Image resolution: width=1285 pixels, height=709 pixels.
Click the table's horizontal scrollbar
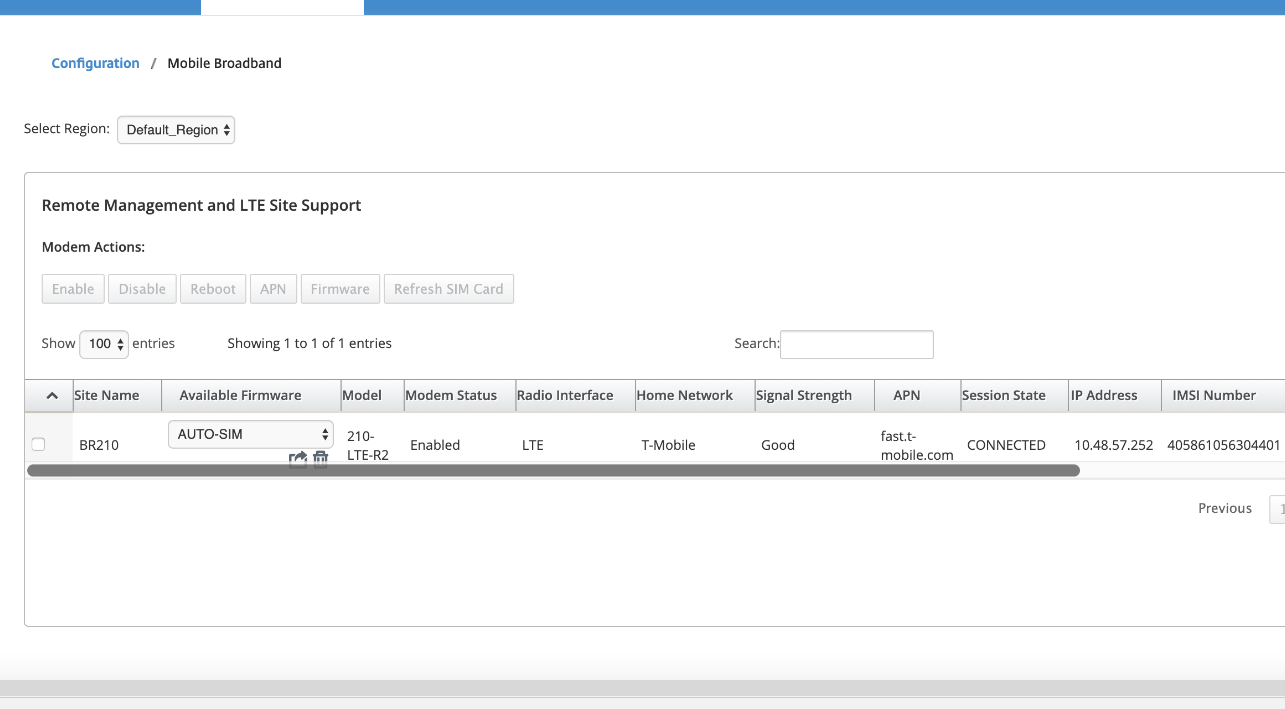(x=554, y=470)
